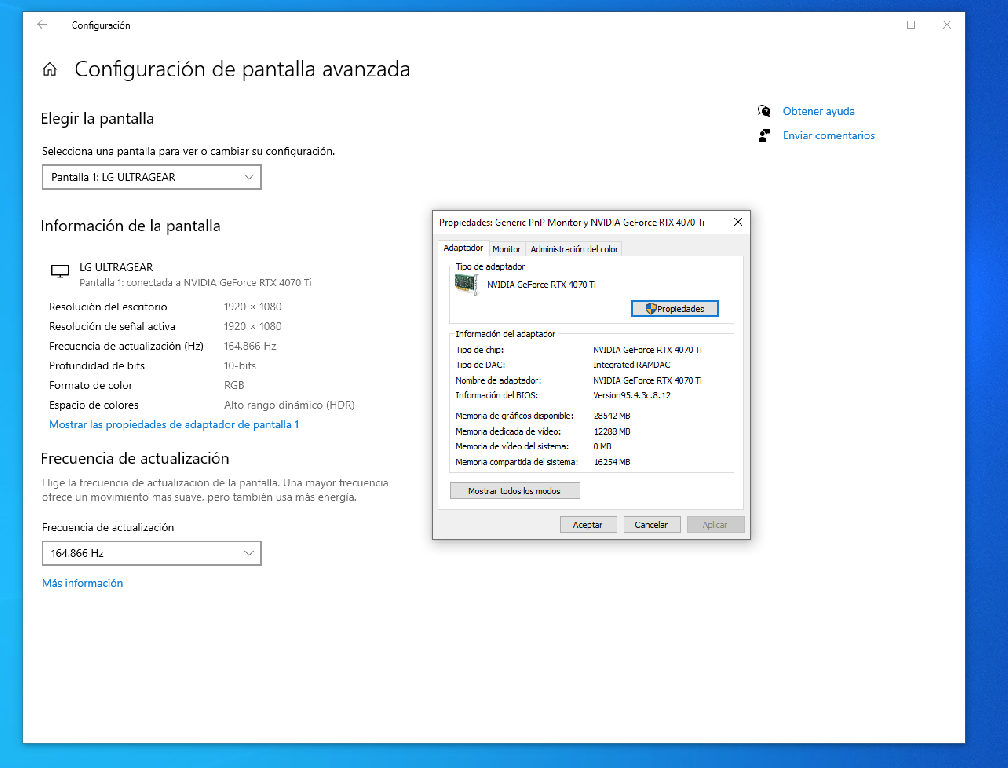Click the Obtener ayuda help icon

764,111
